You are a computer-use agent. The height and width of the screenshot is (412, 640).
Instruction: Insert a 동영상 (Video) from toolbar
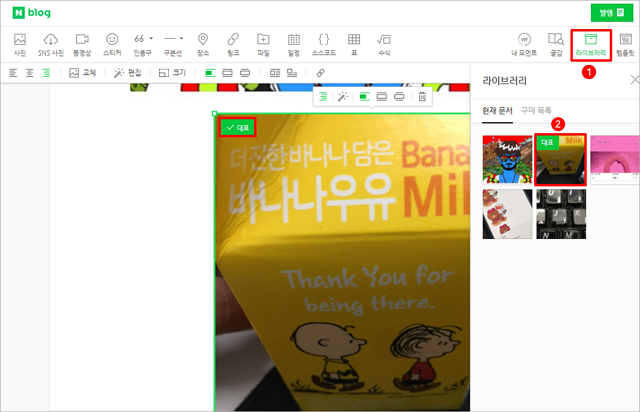tap(82, 43)
